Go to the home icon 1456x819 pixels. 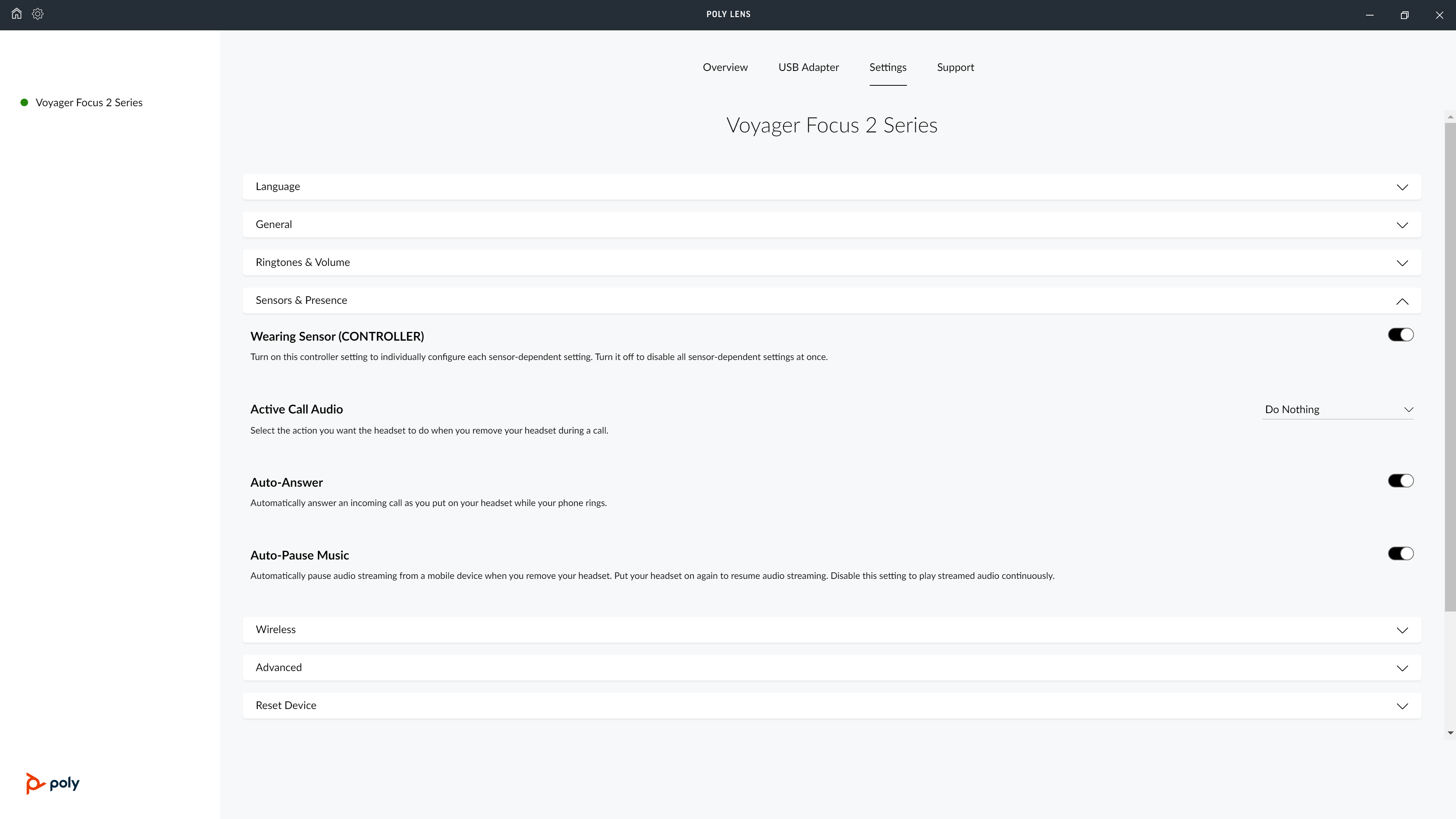pyautogui.click(x=16, y=14)
